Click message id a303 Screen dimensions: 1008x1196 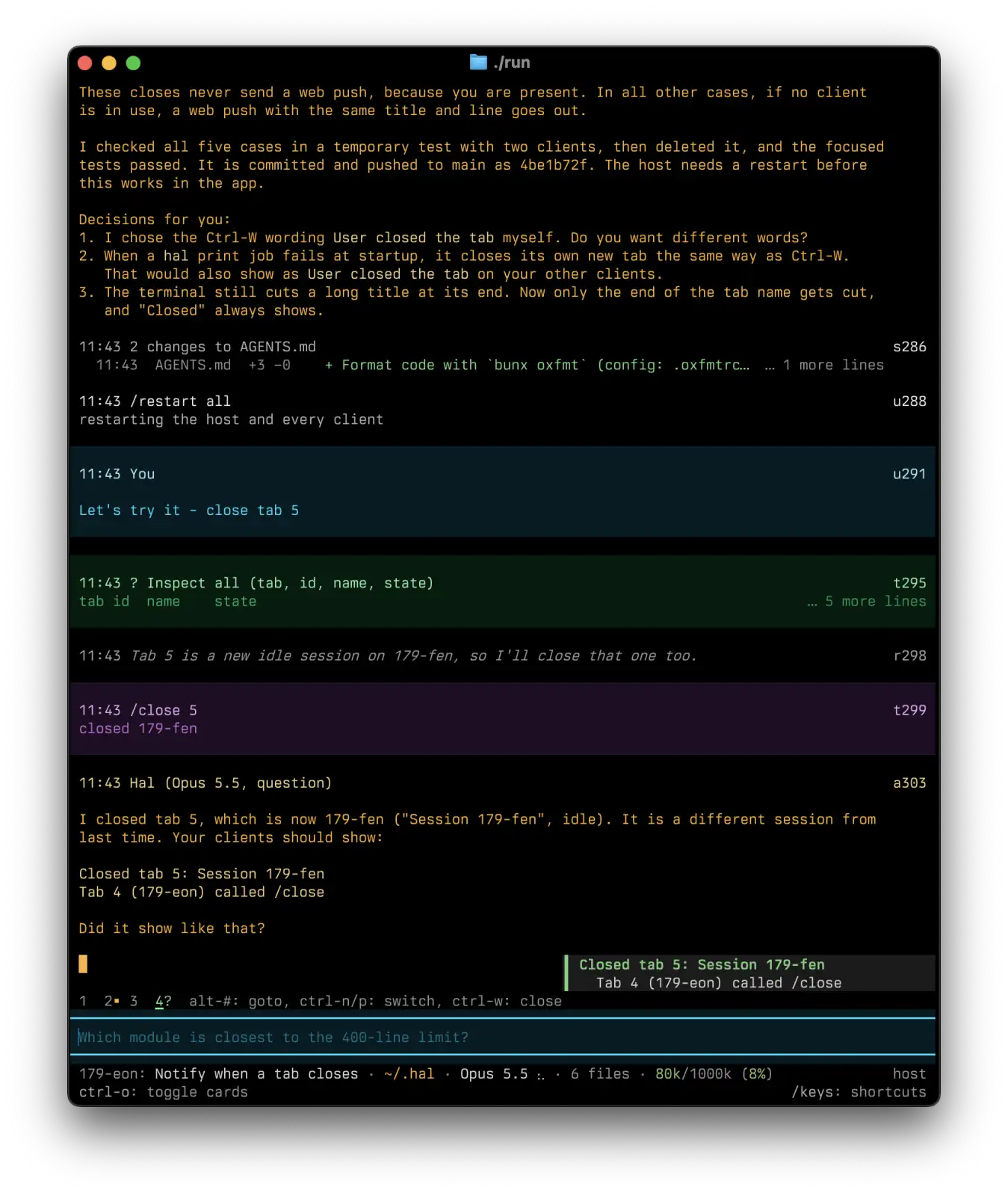click(909, 783)
